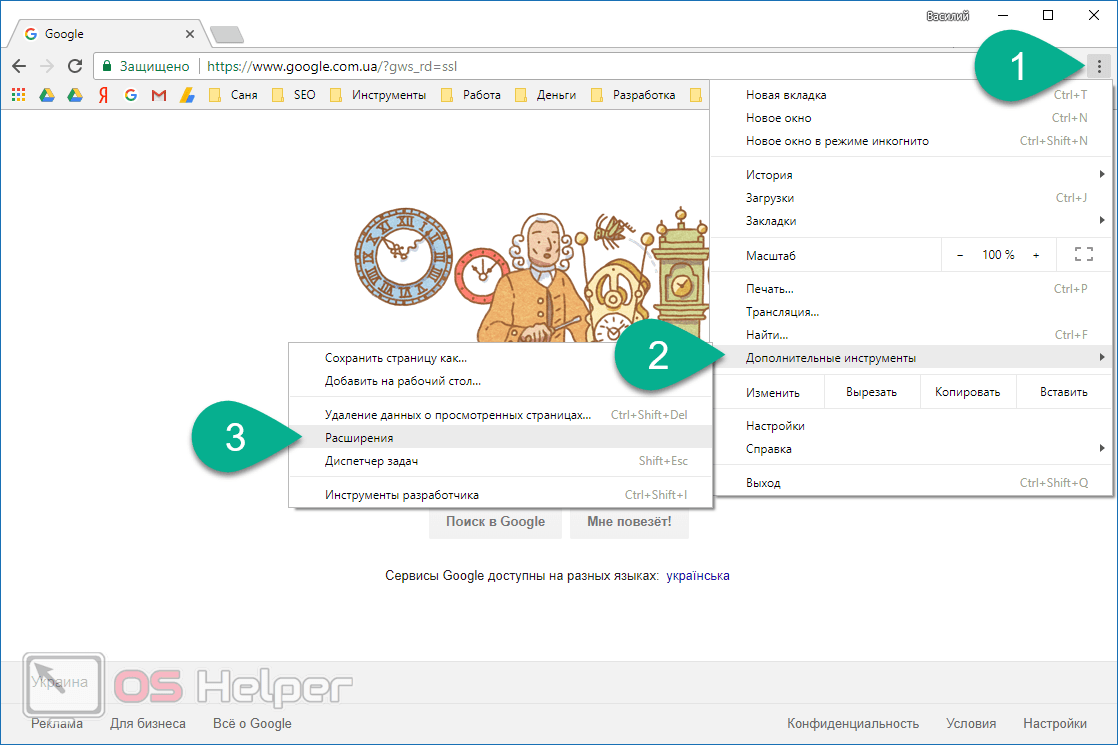Expand Дополнительные инструменты submenu

(911, 357)
